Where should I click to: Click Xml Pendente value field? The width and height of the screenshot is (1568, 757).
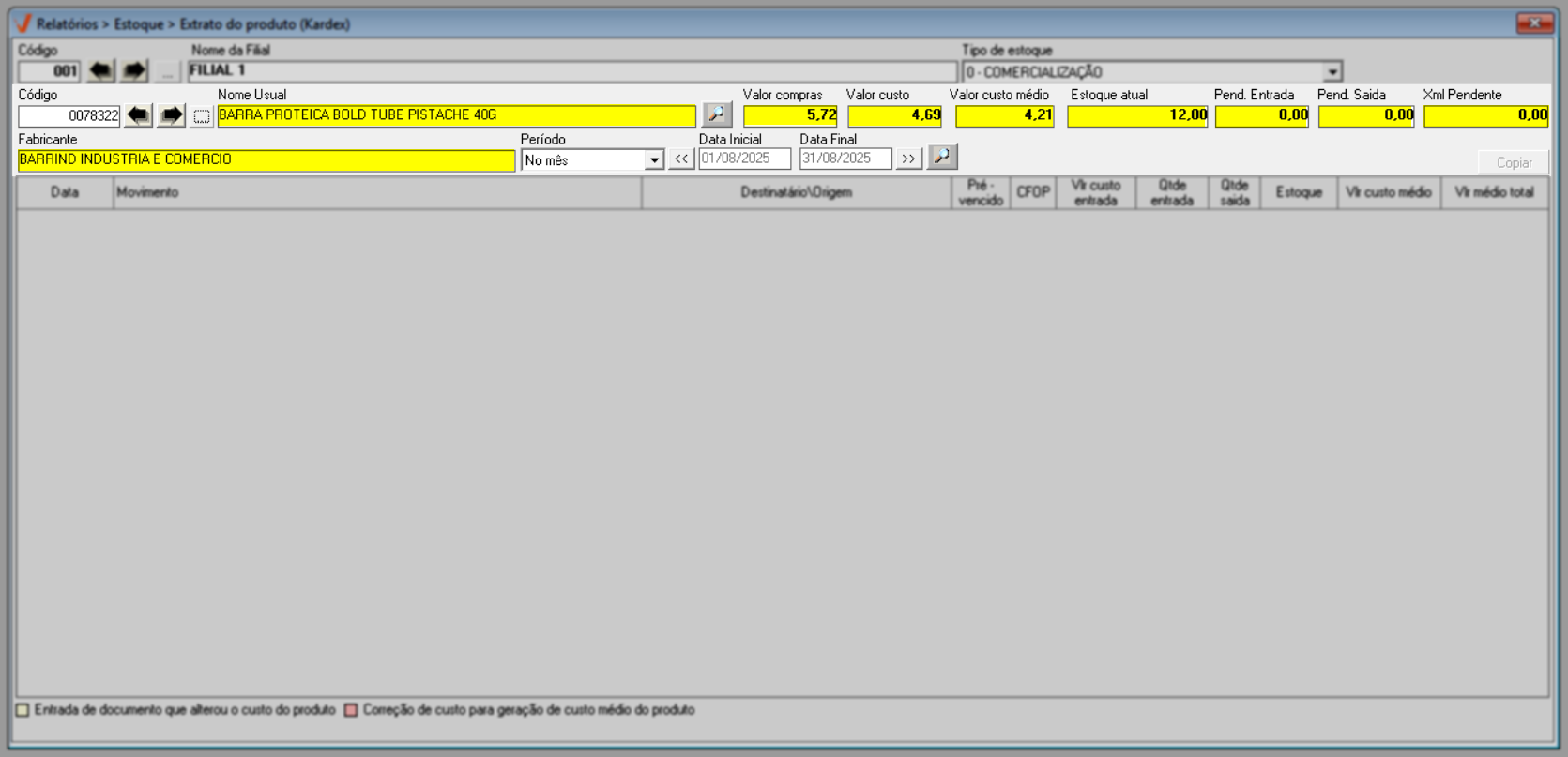point(1486,115)
